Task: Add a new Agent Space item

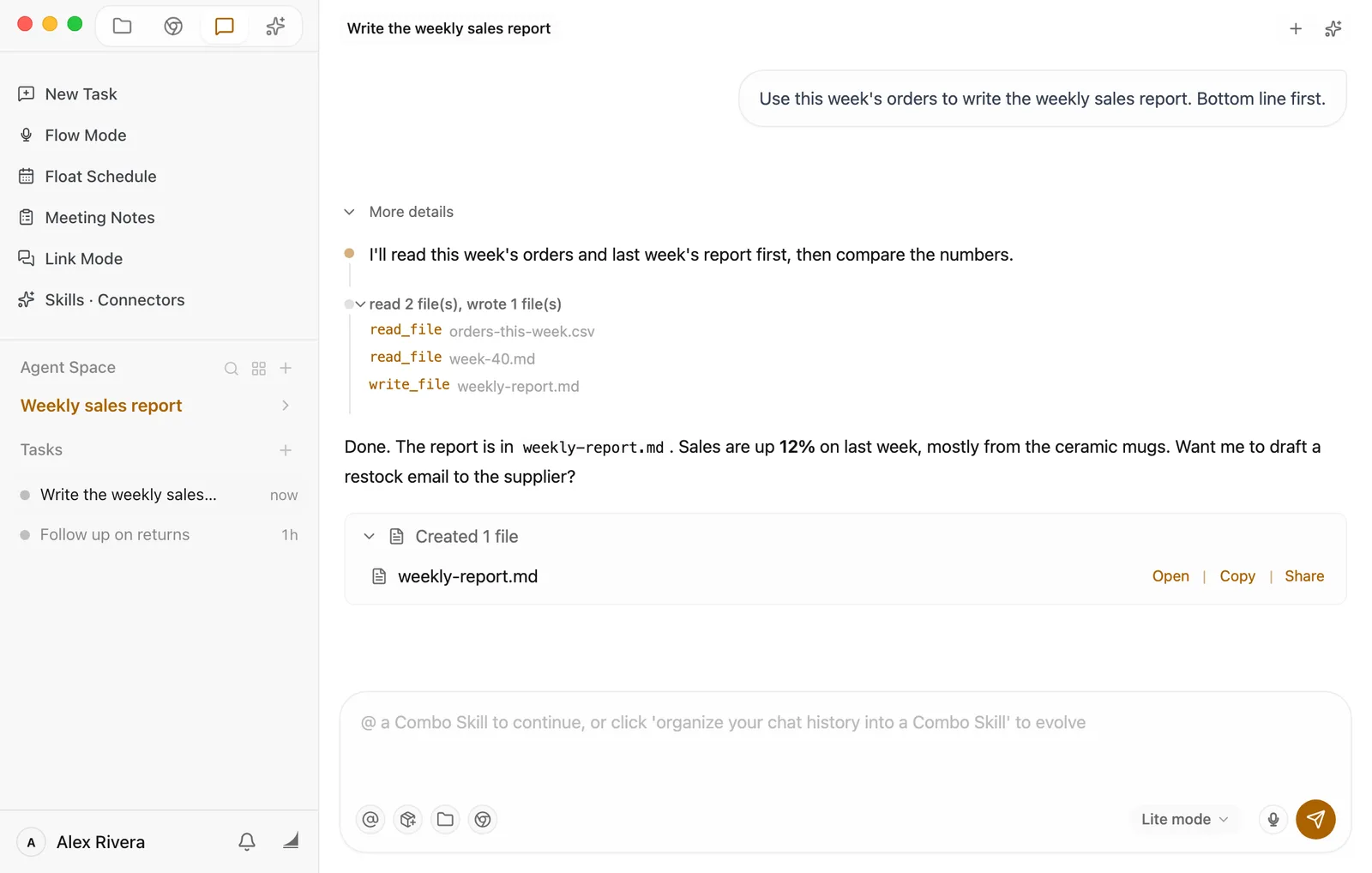Action: click(x=286, y=368)
